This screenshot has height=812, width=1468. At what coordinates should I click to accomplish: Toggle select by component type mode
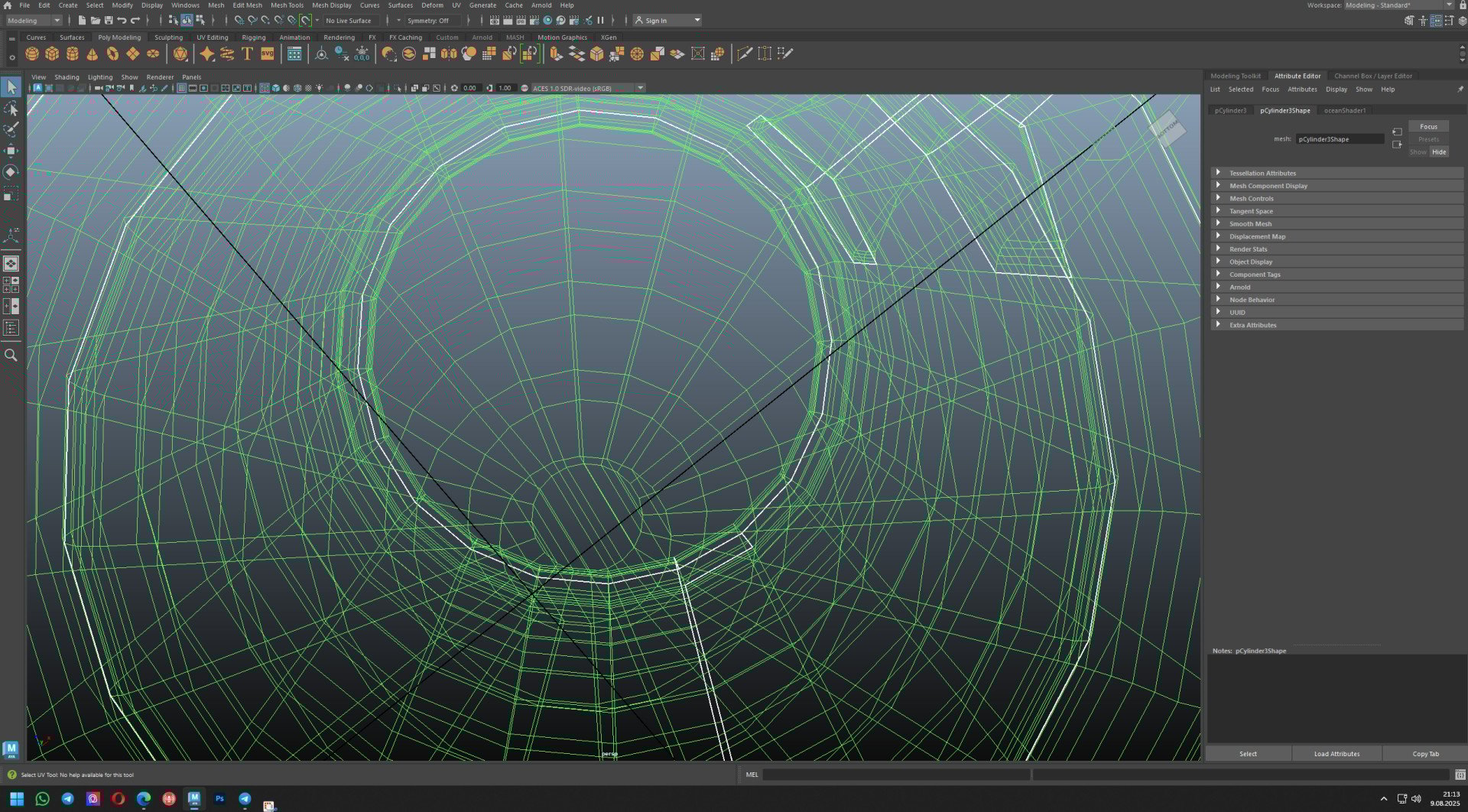coord(200,21)
